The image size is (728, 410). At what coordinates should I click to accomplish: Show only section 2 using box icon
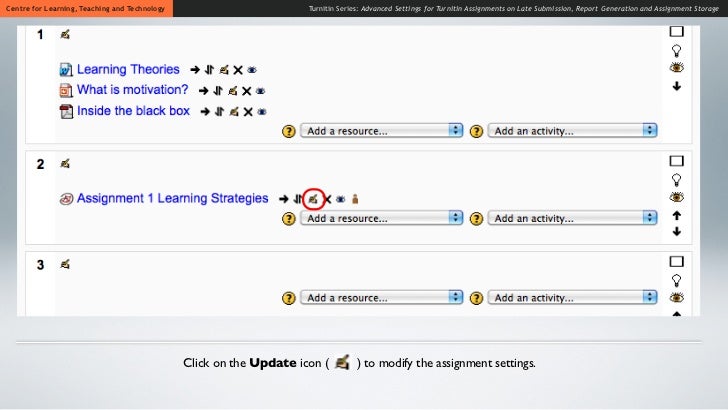676,161
